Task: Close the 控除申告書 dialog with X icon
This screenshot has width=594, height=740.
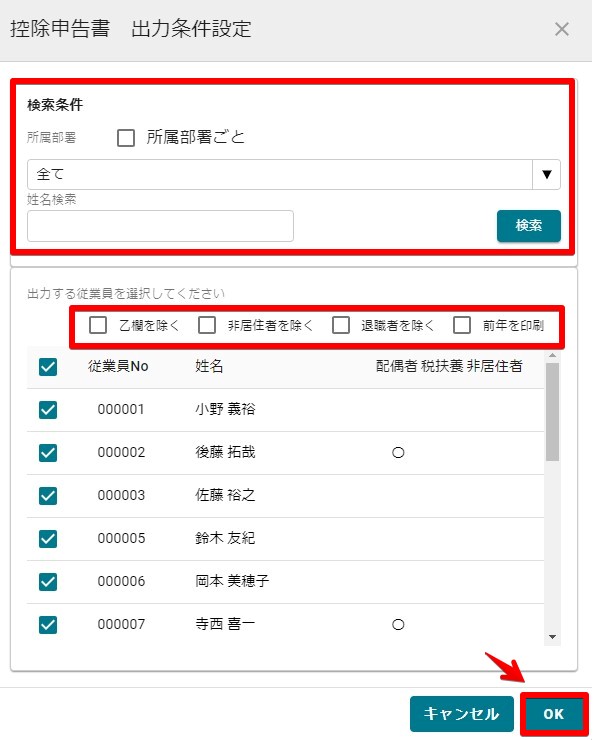Action: coord(561,29)
